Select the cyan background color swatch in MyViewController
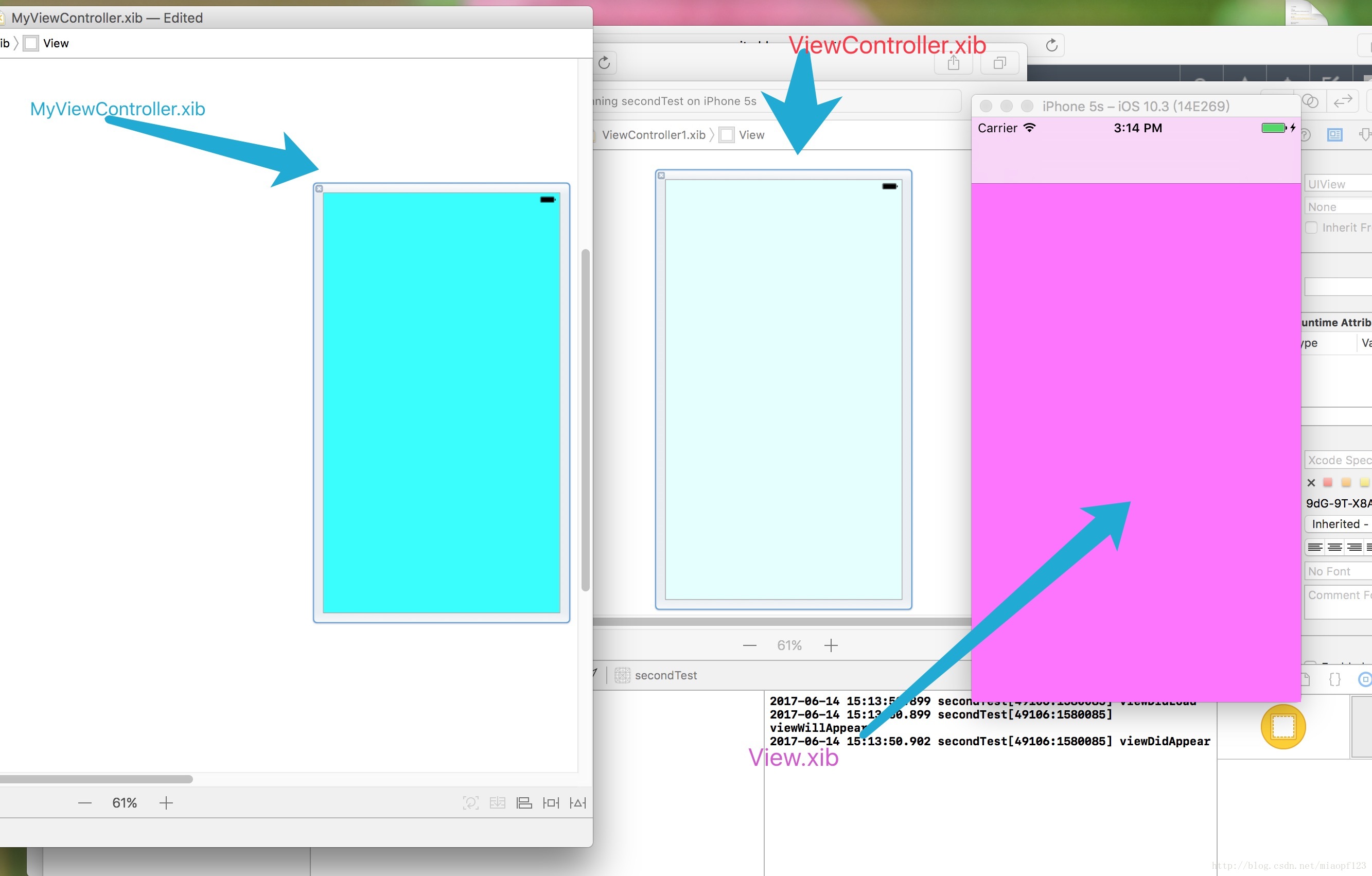This screenshot has width=1372, height=876. (443, 400)
